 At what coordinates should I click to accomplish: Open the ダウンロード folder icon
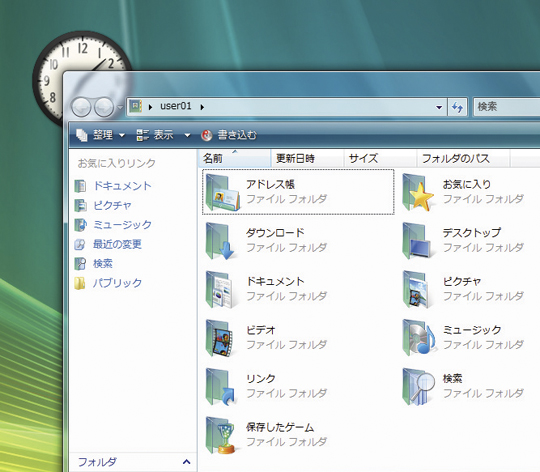[x=220, y=241]
